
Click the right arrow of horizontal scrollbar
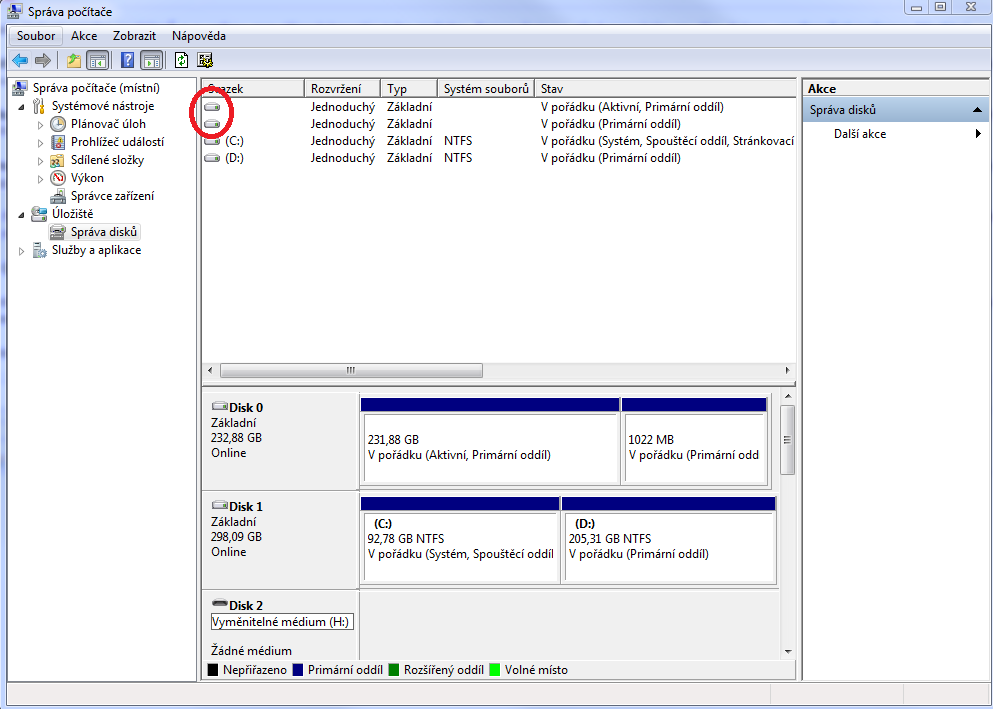[x=787, y=370]
